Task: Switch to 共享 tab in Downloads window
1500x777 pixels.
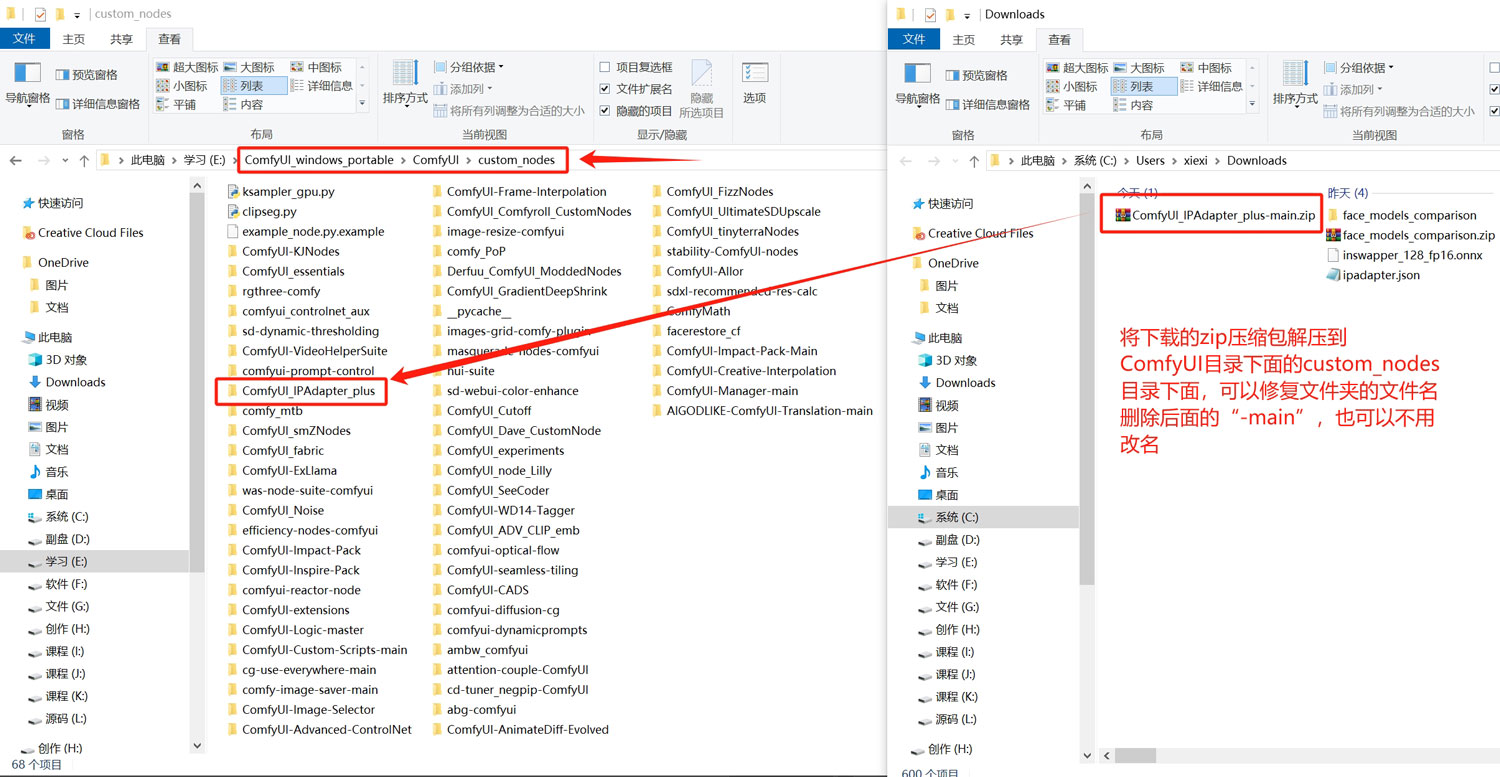Action: coord(1011,40)
